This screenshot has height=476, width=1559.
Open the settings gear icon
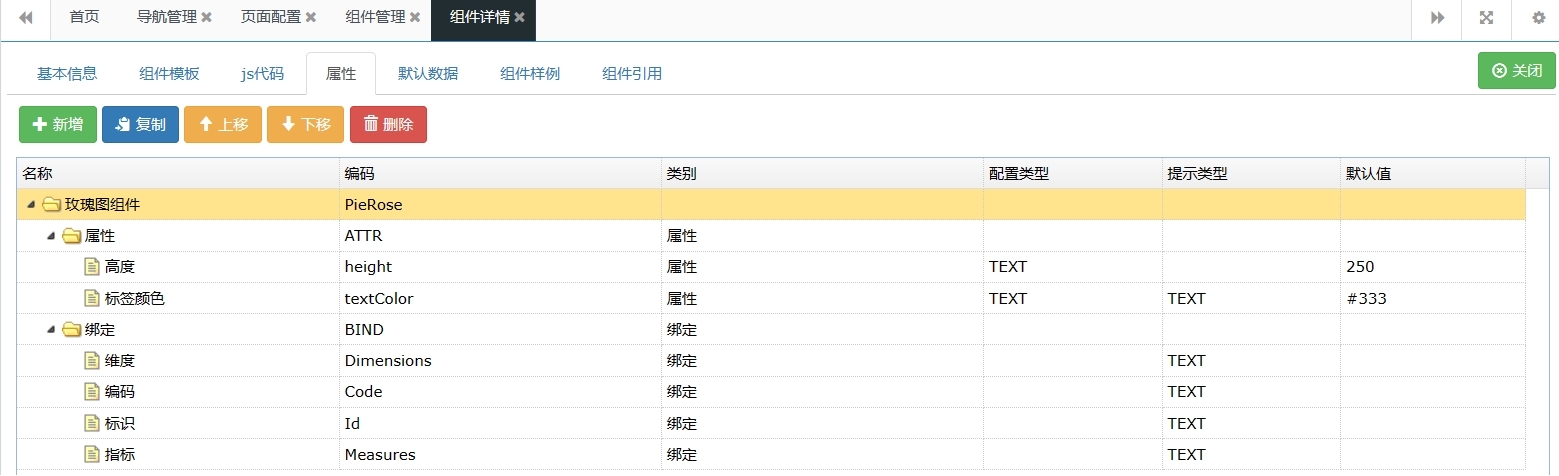click(1539, 17)
